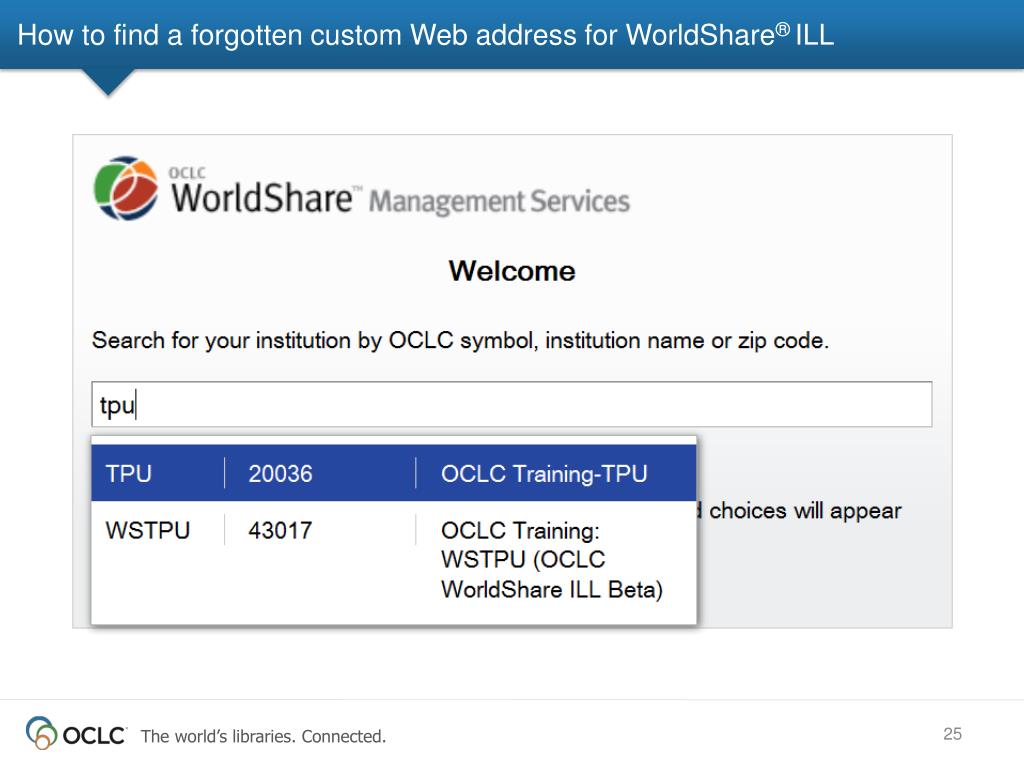Click zip code 43017 in the suggestion list
This screenshot has height=768, width=1024.
point(280,530)
